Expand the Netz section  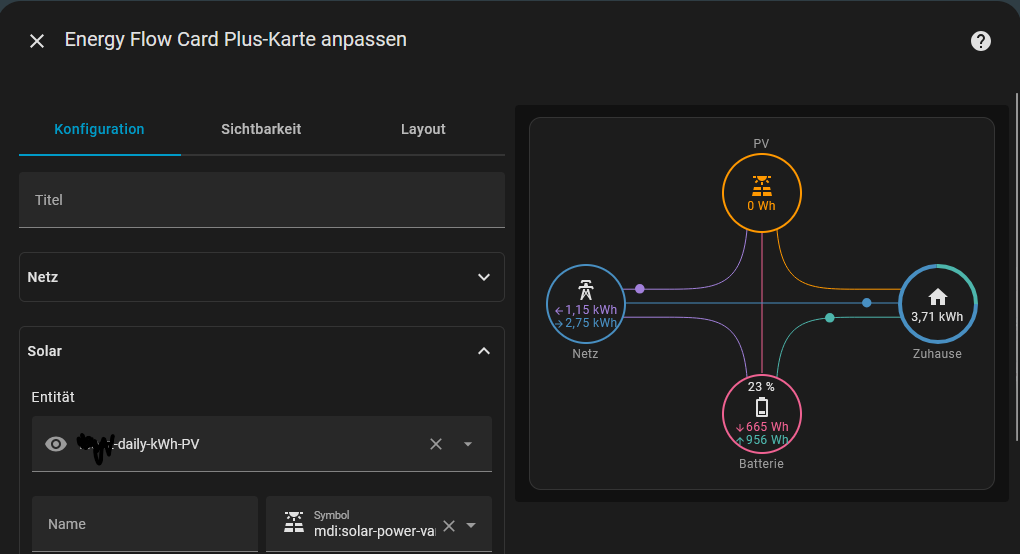484,277
